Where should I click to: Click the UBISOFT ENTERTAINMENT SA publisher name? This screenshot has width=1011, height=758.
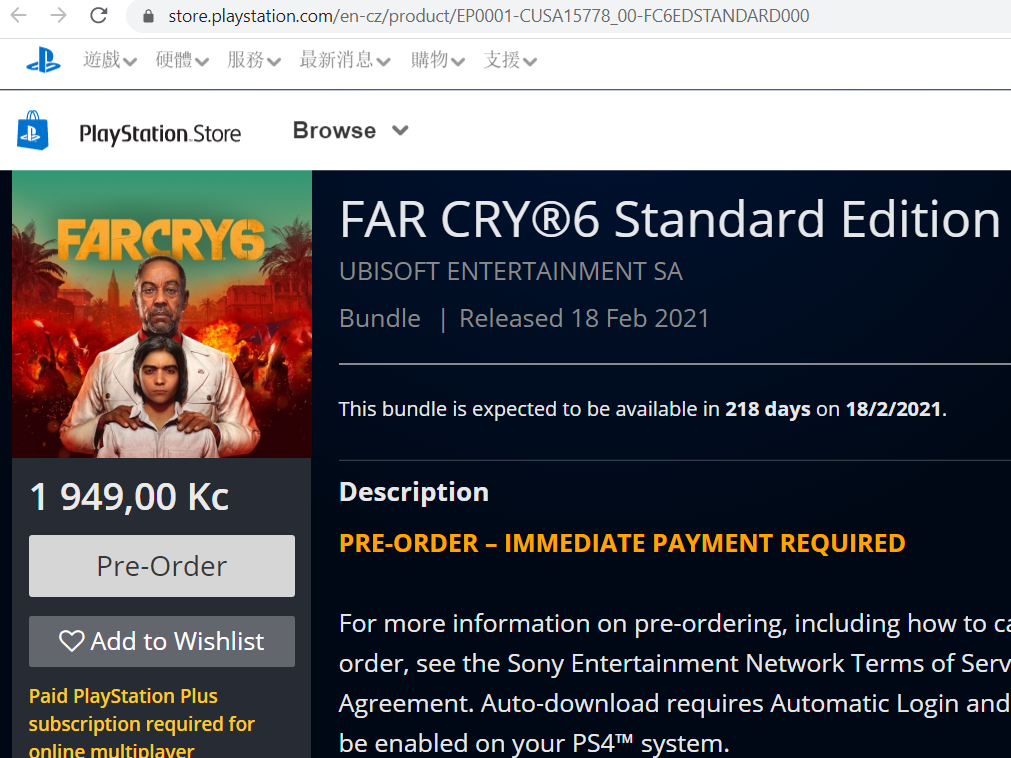511,271
